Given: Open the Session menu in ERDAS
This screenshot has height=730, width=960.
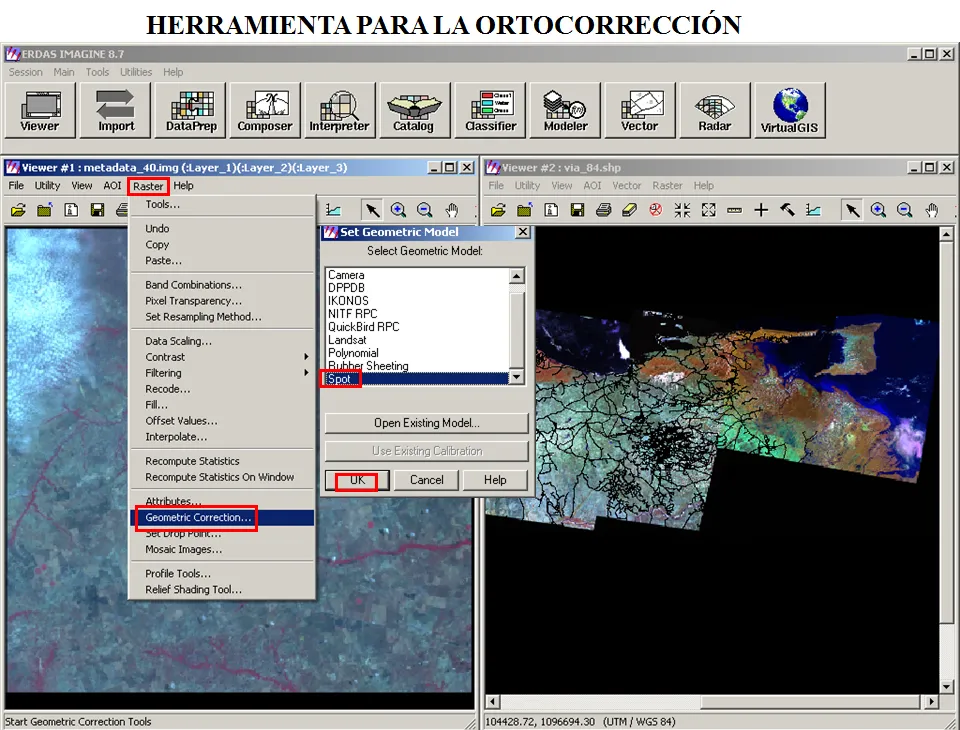Looking at the screenshot, I should (26, 72).
